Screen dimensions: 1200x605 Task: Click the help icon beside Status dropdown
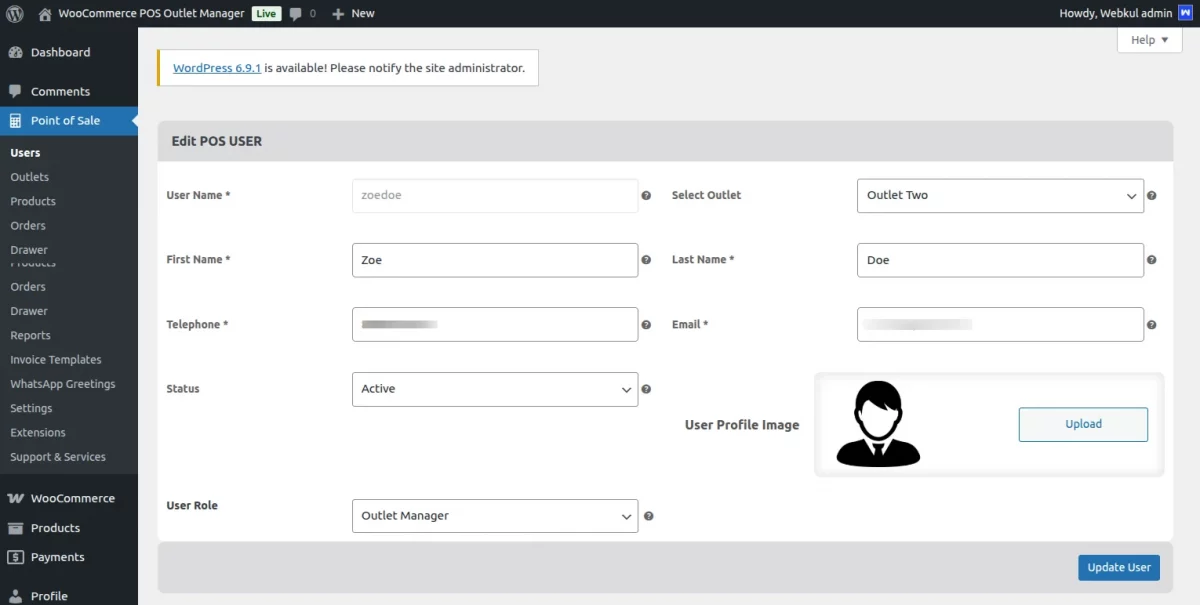646,389
